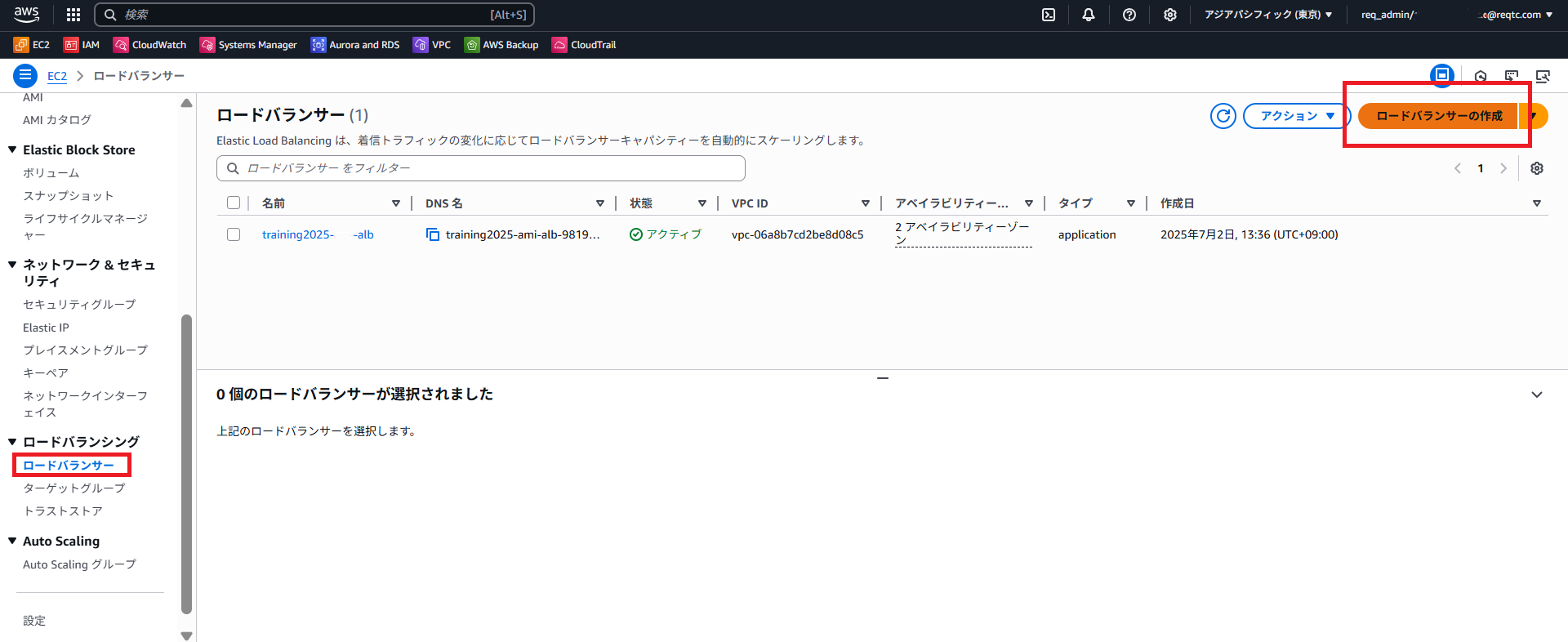The image size is (1568, 642).
Task: Open the Aurora and RDS shortcut
Action: 355,45
